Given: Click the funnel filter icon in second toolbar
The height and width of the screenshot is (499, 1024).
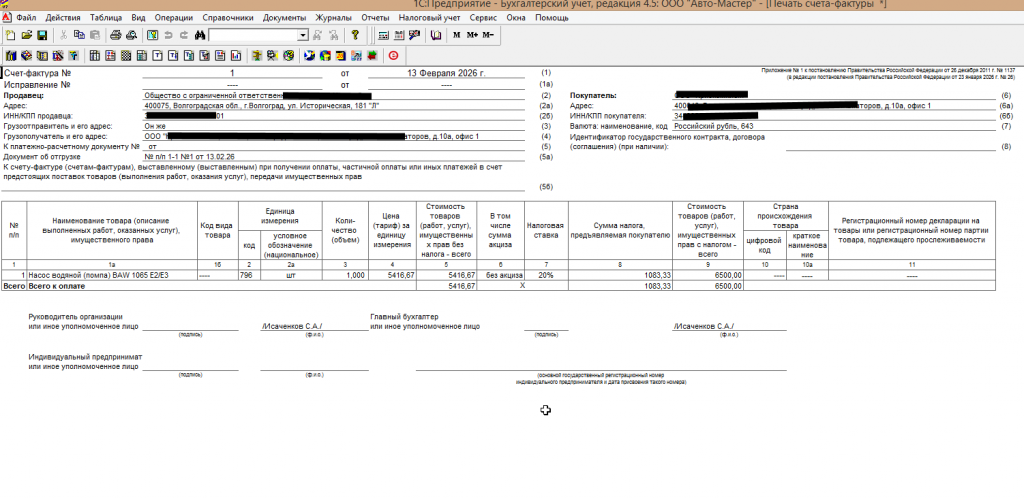Looking at the screenshot, I should (73, 56).
